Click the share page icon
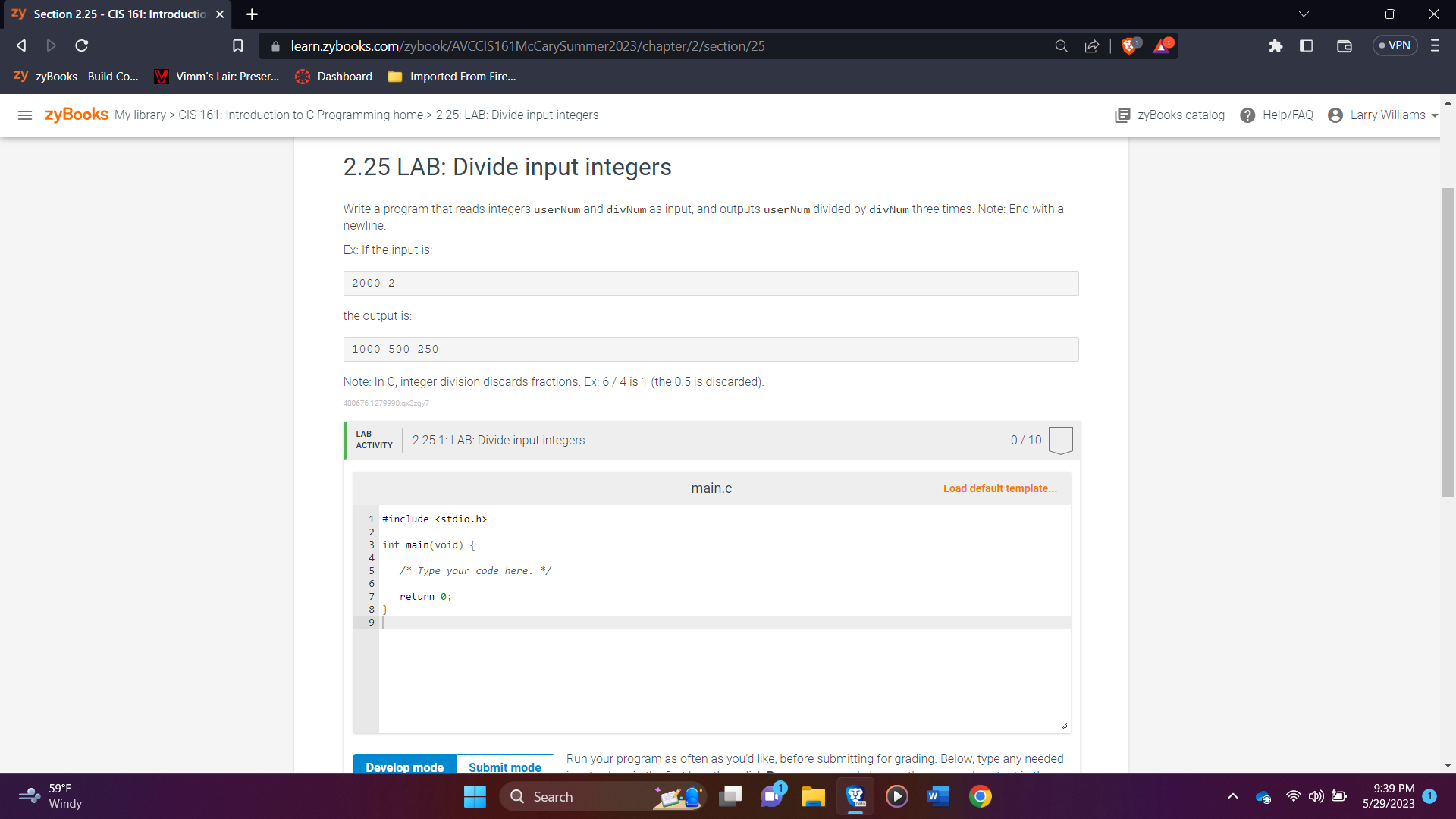The width and height of the screenshot is (1456, 819). click(x=1092, y=46)
